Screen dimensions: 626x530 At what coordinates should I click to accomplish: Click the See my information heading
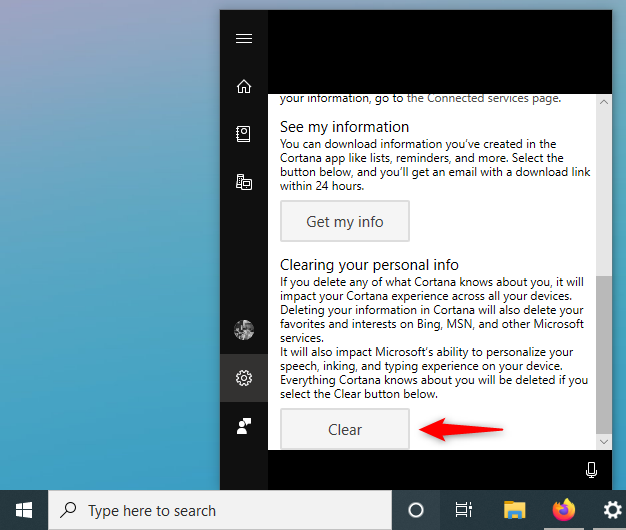[344, 127]
